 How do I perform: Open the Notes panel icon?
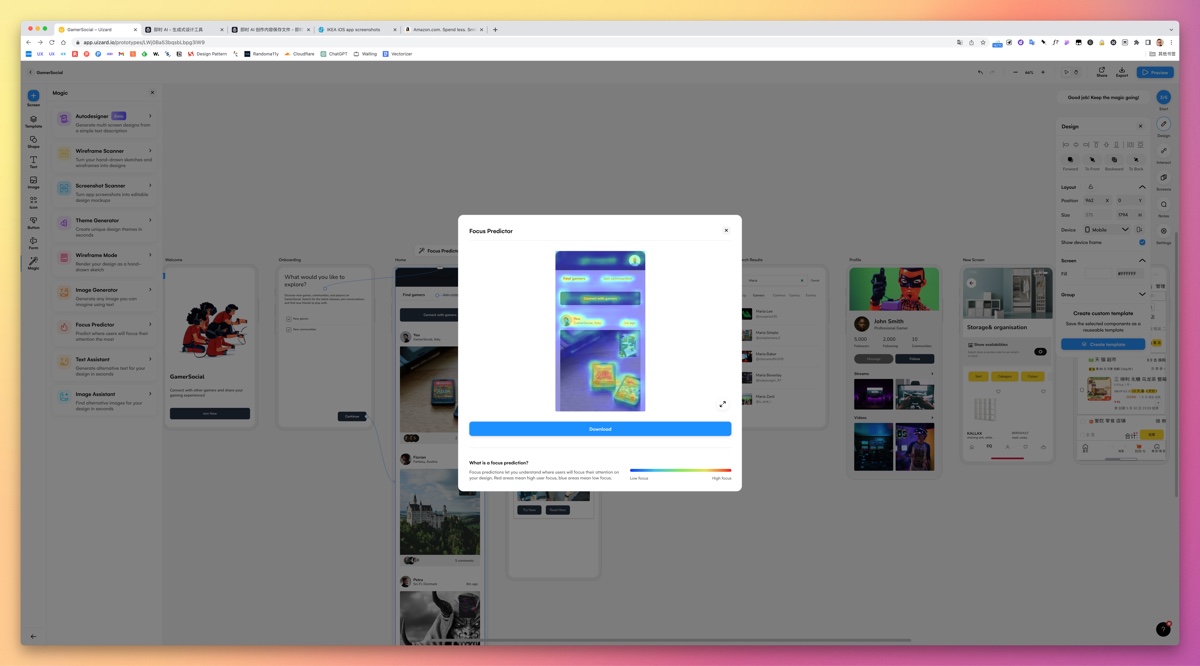1163,206
